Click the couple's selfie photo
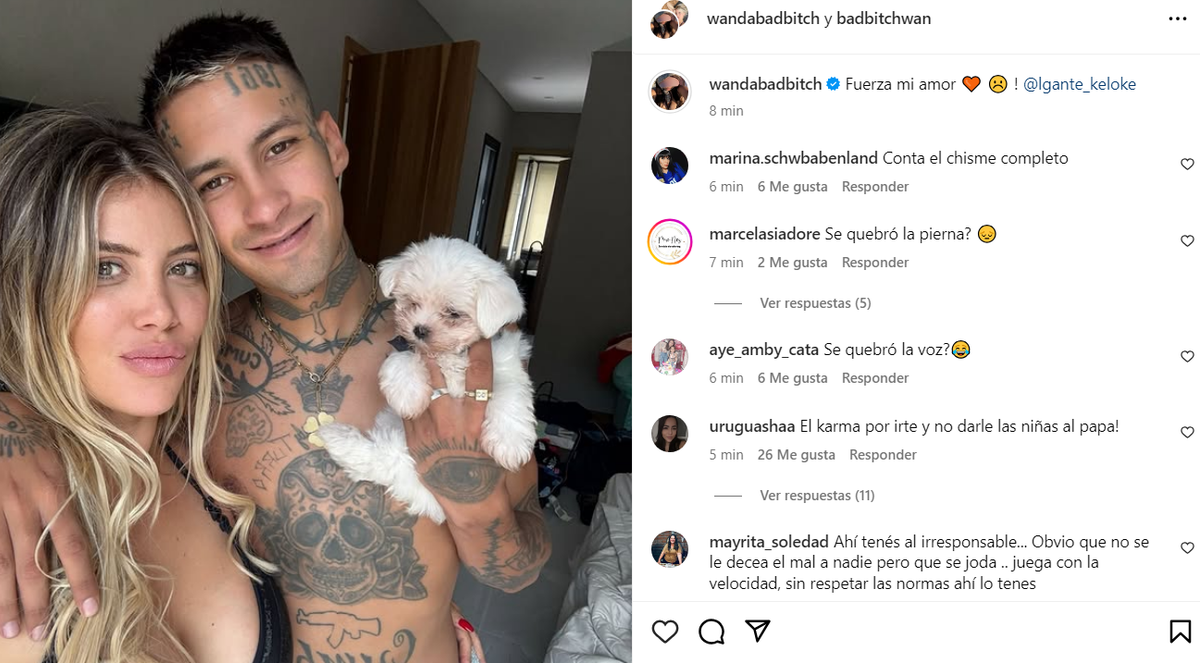 pos(316,331)
